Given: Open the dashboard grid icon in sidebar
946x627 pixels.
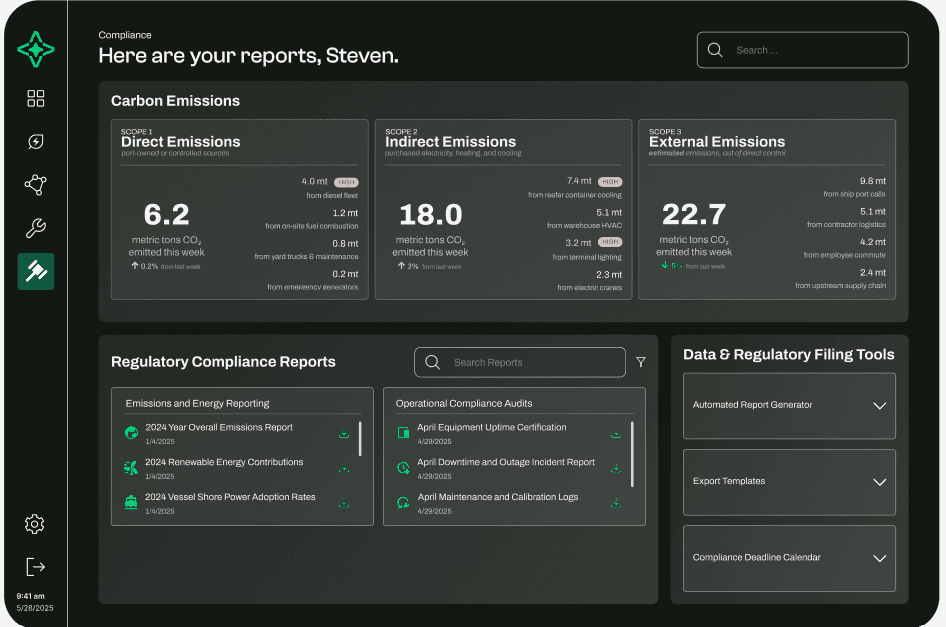Looking at the screenshot, I should (x=36, y=98).
